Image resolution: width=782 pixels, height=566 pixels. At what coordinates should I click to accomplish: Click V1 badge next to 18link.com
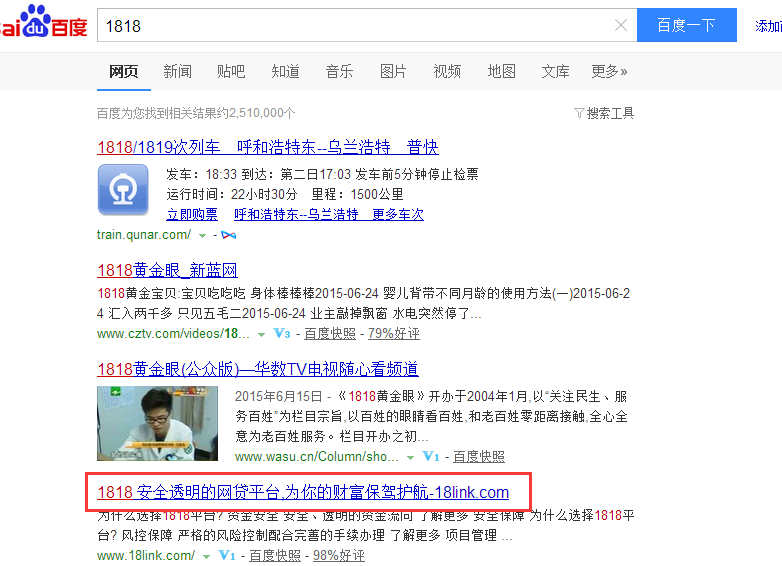tap(227, 555)
